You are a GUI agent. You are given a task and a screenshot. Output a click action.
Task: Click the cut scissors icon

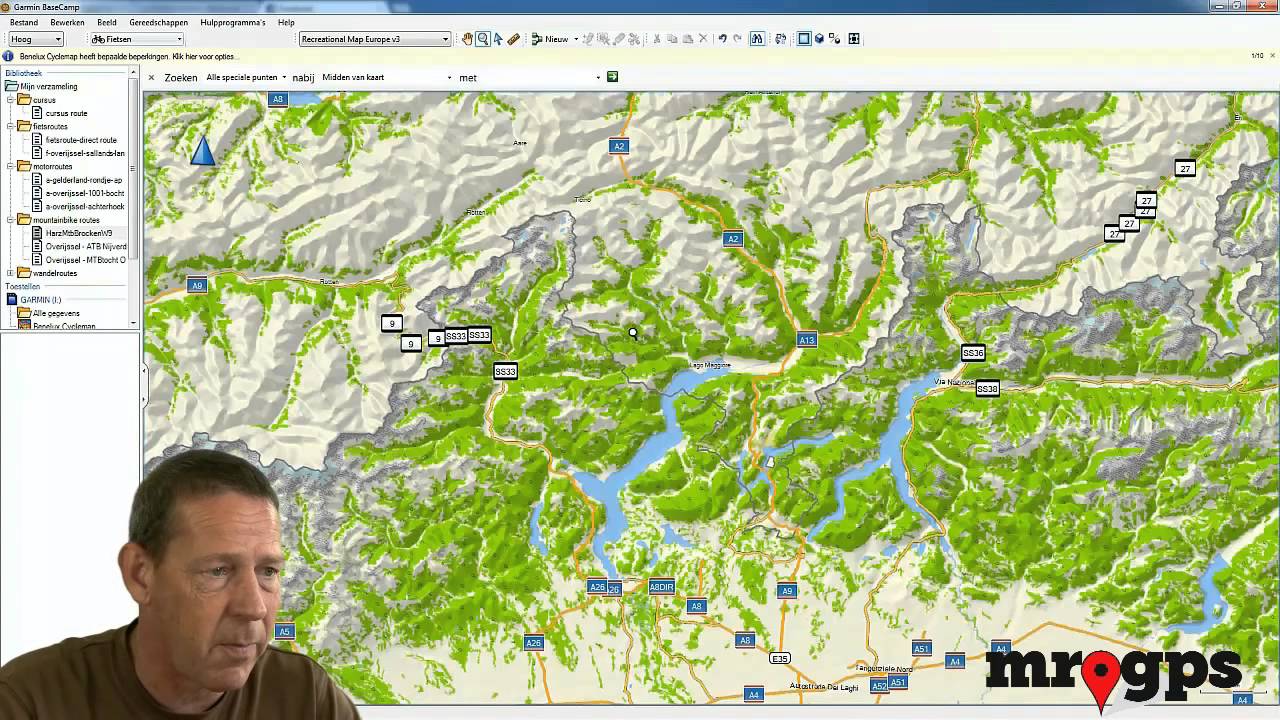pos(657,39)
